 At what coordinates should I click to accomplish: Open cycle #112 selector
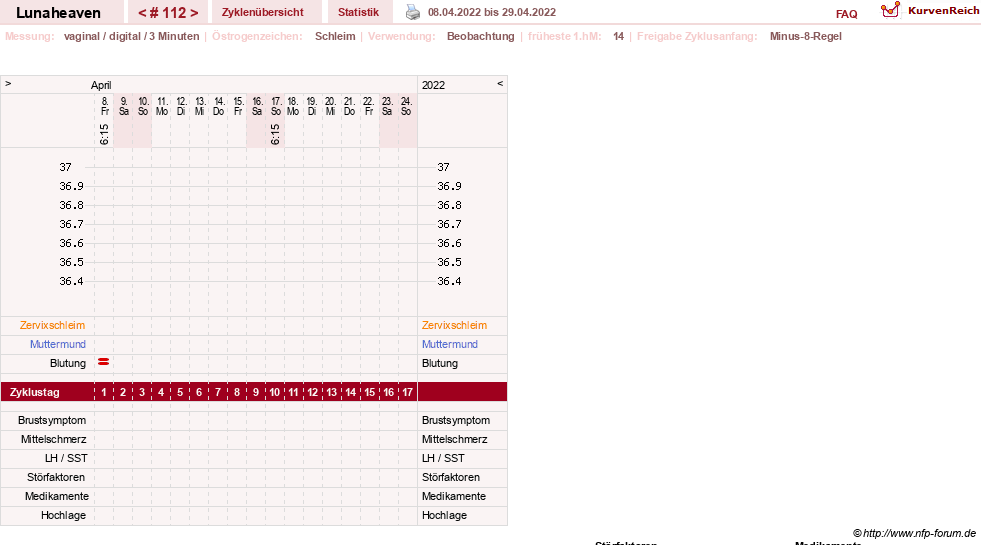click(168, 13)
